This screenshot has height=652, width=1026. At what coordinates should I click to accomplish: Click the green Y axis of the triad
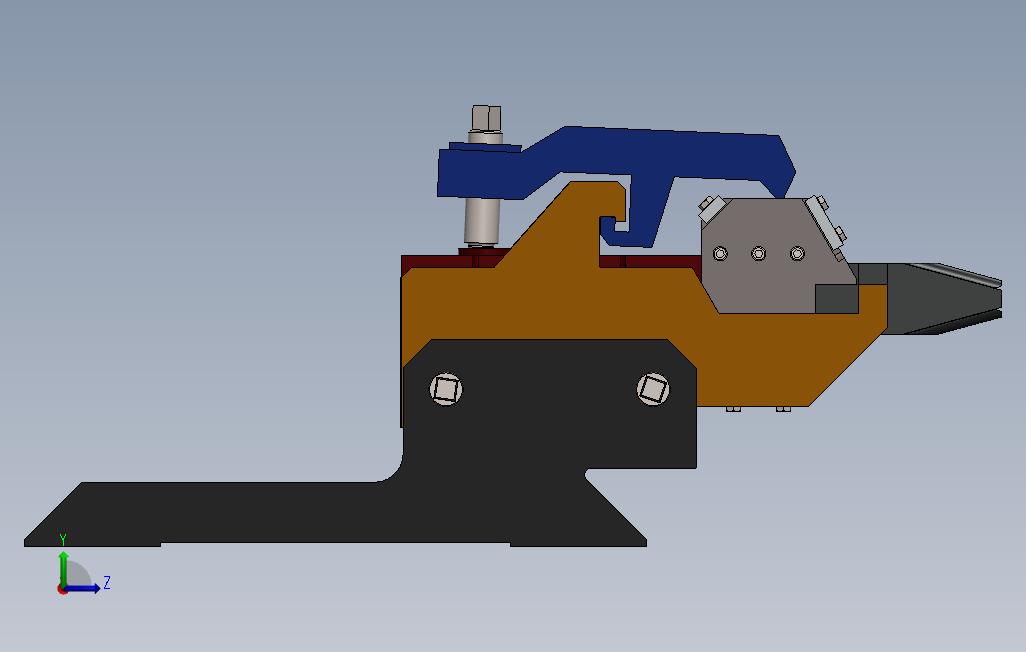click(x=63, y=568)
